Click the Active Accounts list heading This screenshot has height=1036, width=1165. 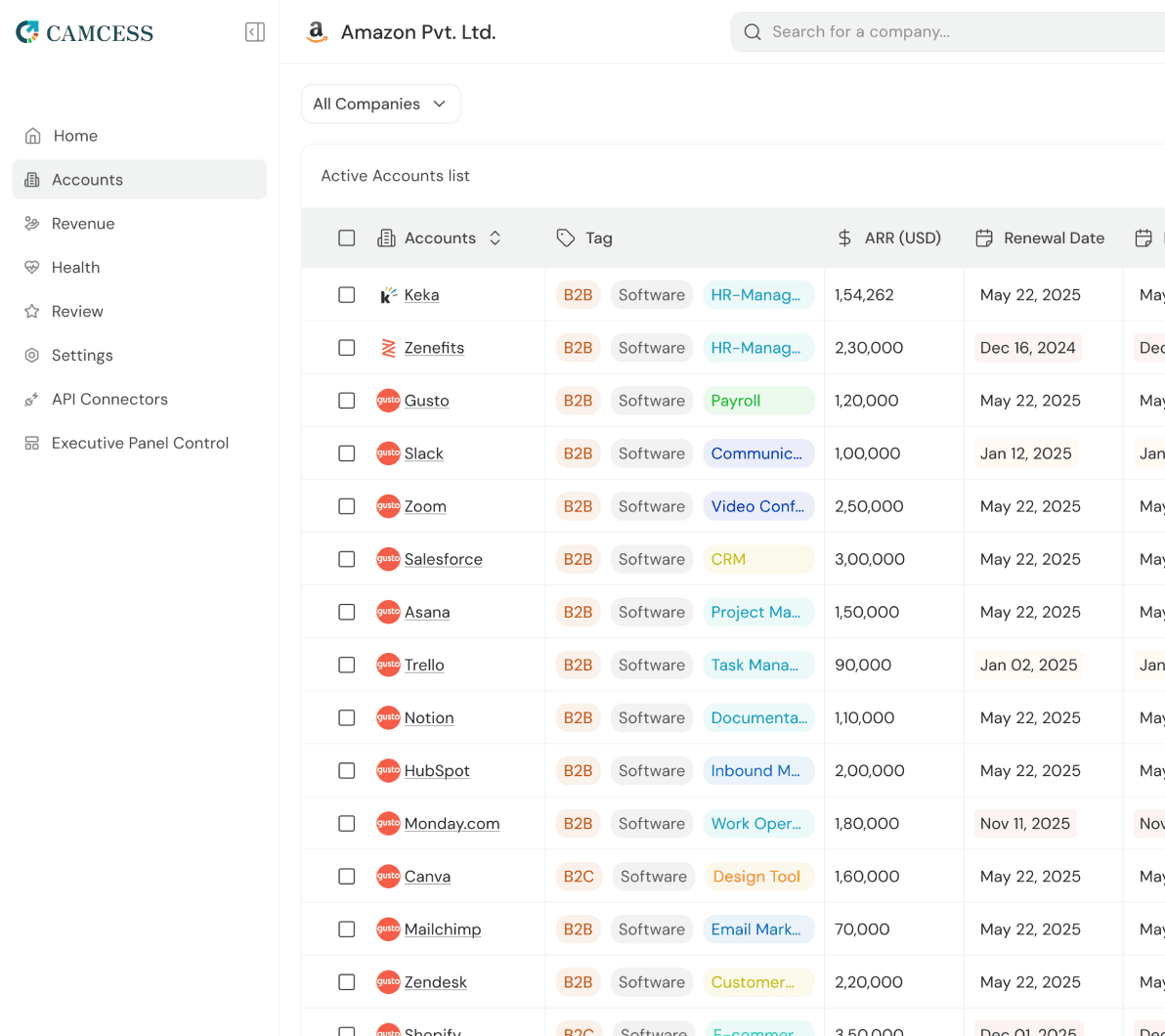[395, 175]
